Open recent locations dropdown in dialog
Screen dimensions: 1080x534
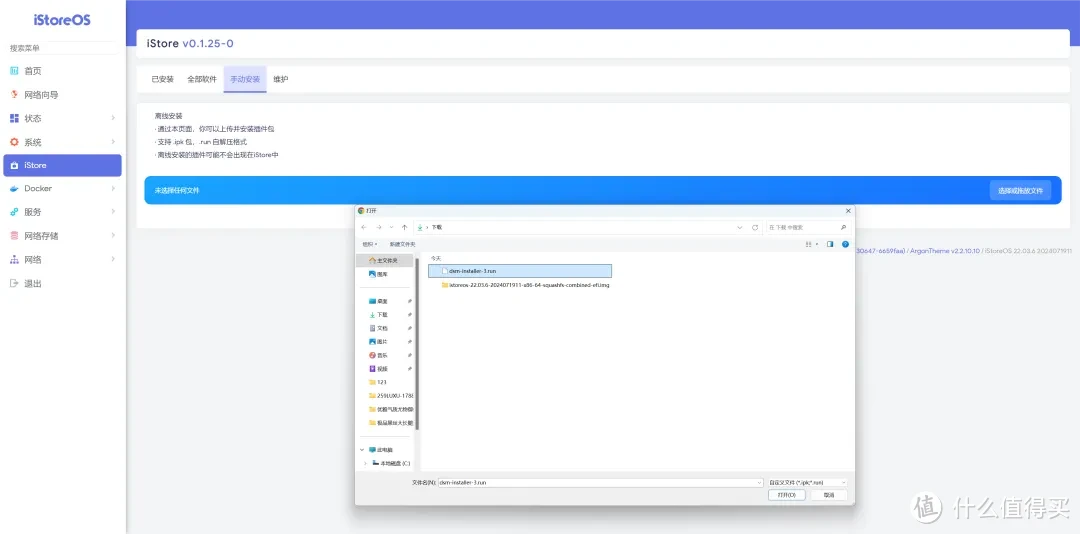coord(391,227)
